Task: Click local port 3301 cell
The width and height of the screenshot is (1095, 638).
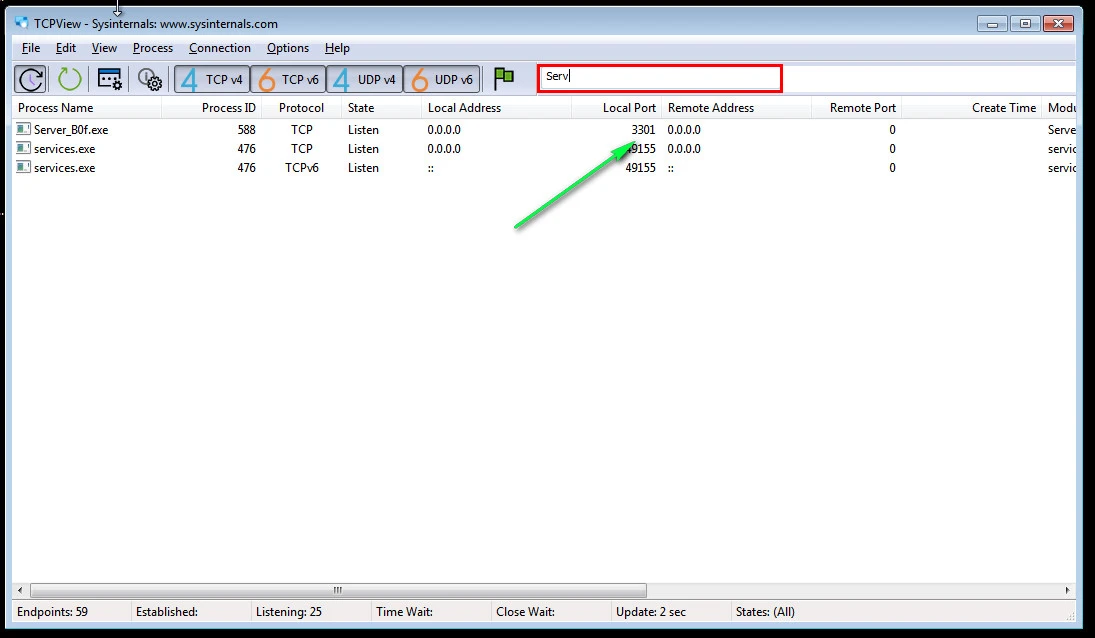Action: [x=643, y=130]
